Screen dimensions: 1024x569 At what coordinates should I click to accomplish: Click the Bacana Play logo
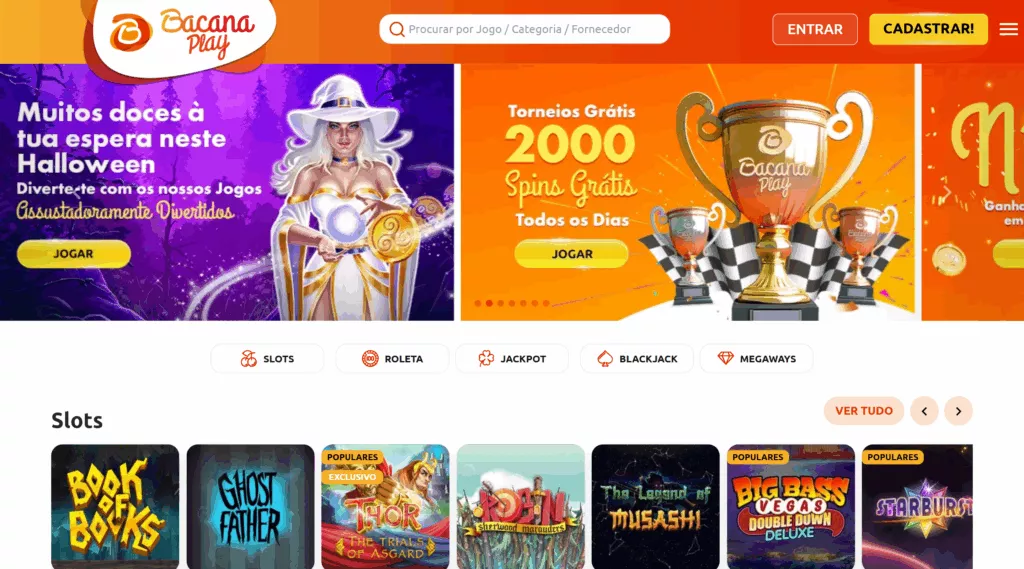[181, 33]
